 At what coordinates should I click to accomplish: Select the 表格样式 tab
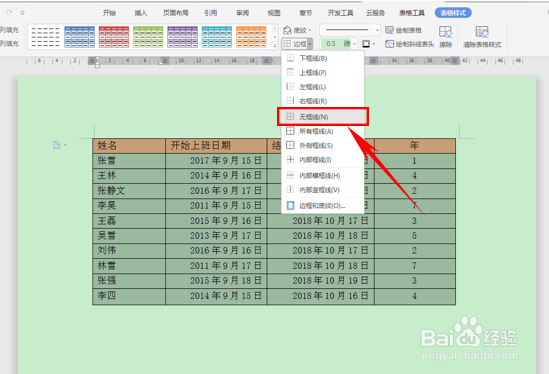tap(453, 13)
